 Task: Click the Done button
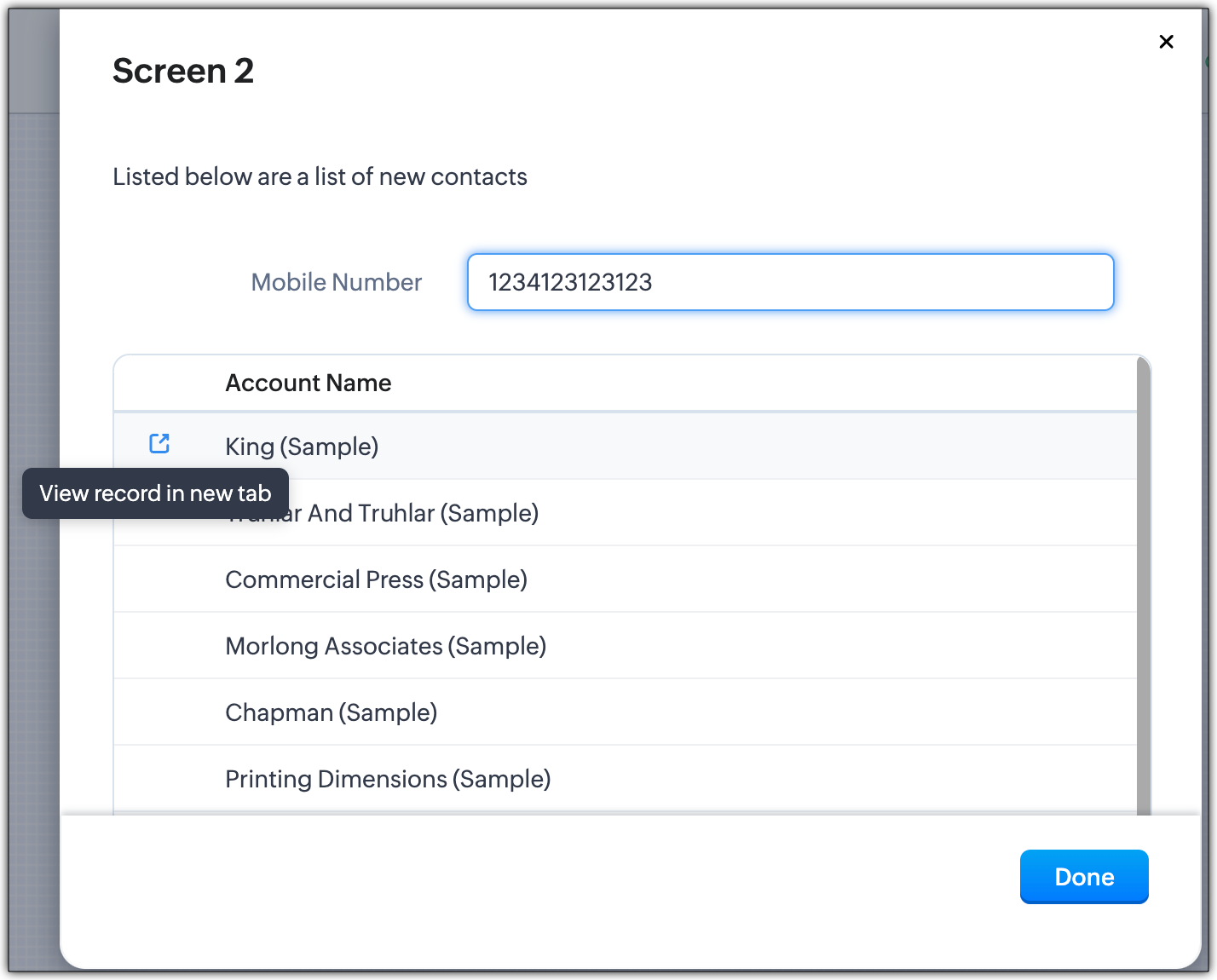(1083, 876)
